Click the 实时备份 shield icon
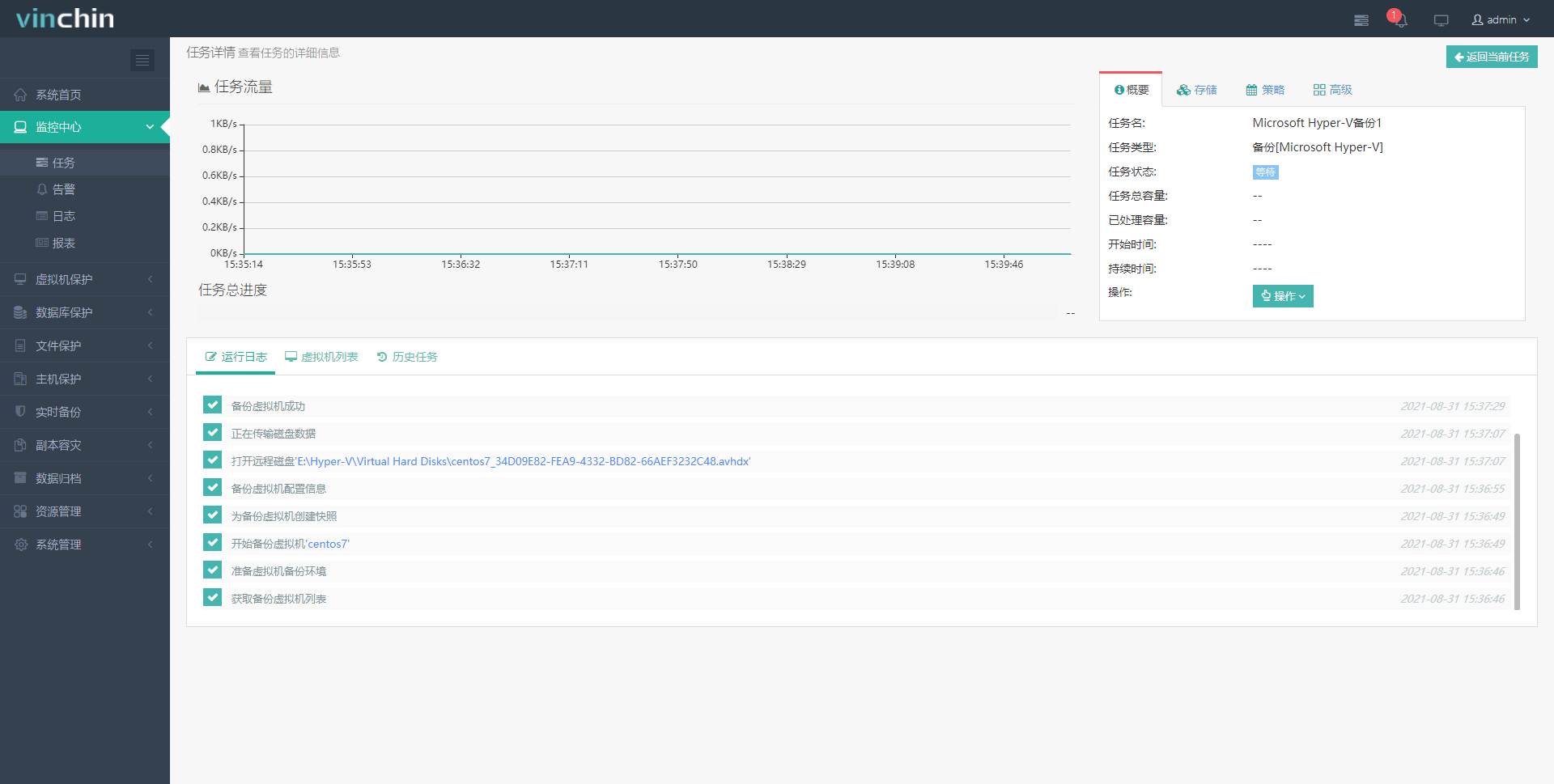The width and height of the screenshot is (1554, 784). (20, 412)
